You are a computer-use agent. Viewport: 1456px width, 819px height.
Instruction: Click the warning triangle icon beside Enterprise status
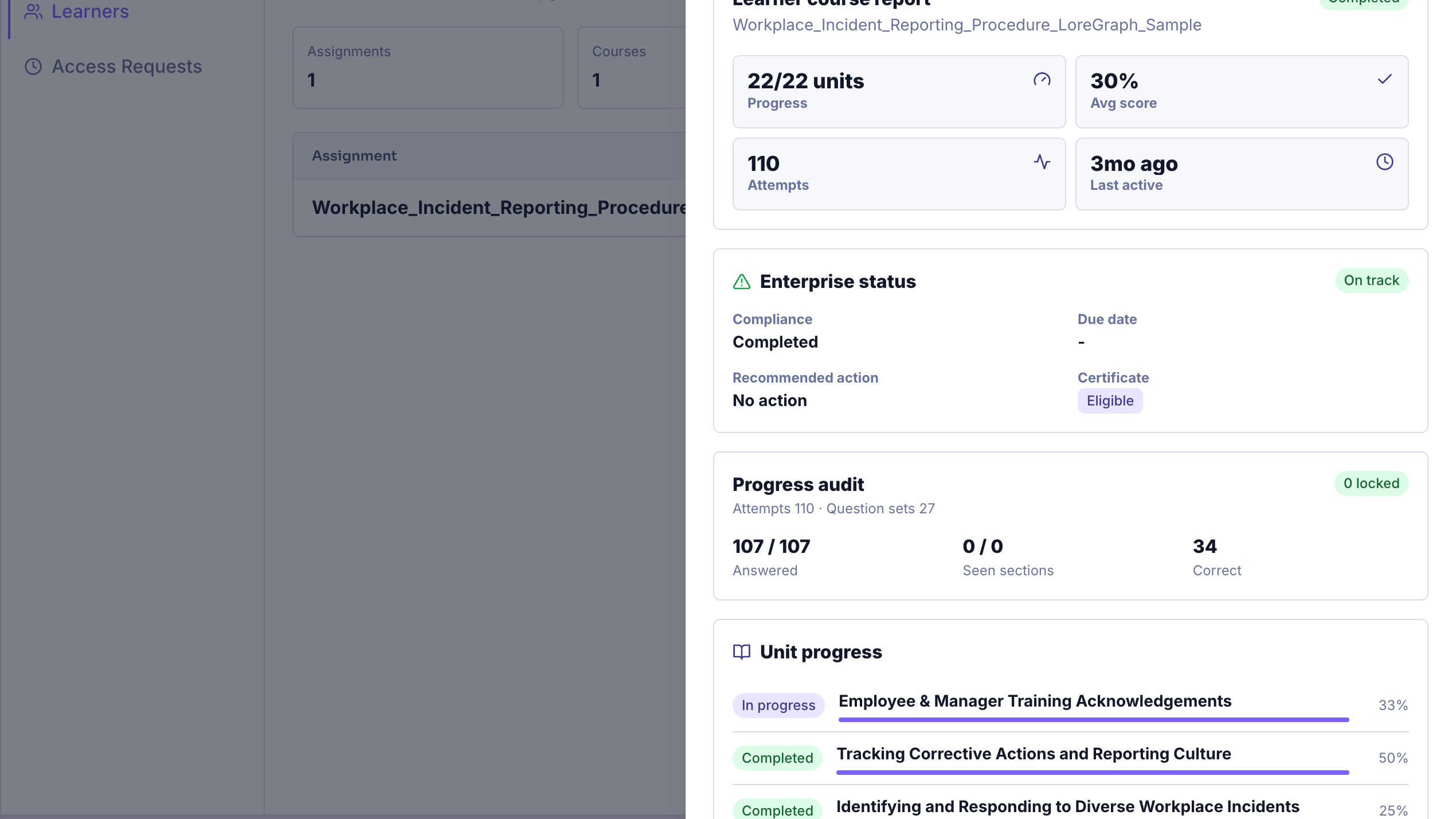742,282
